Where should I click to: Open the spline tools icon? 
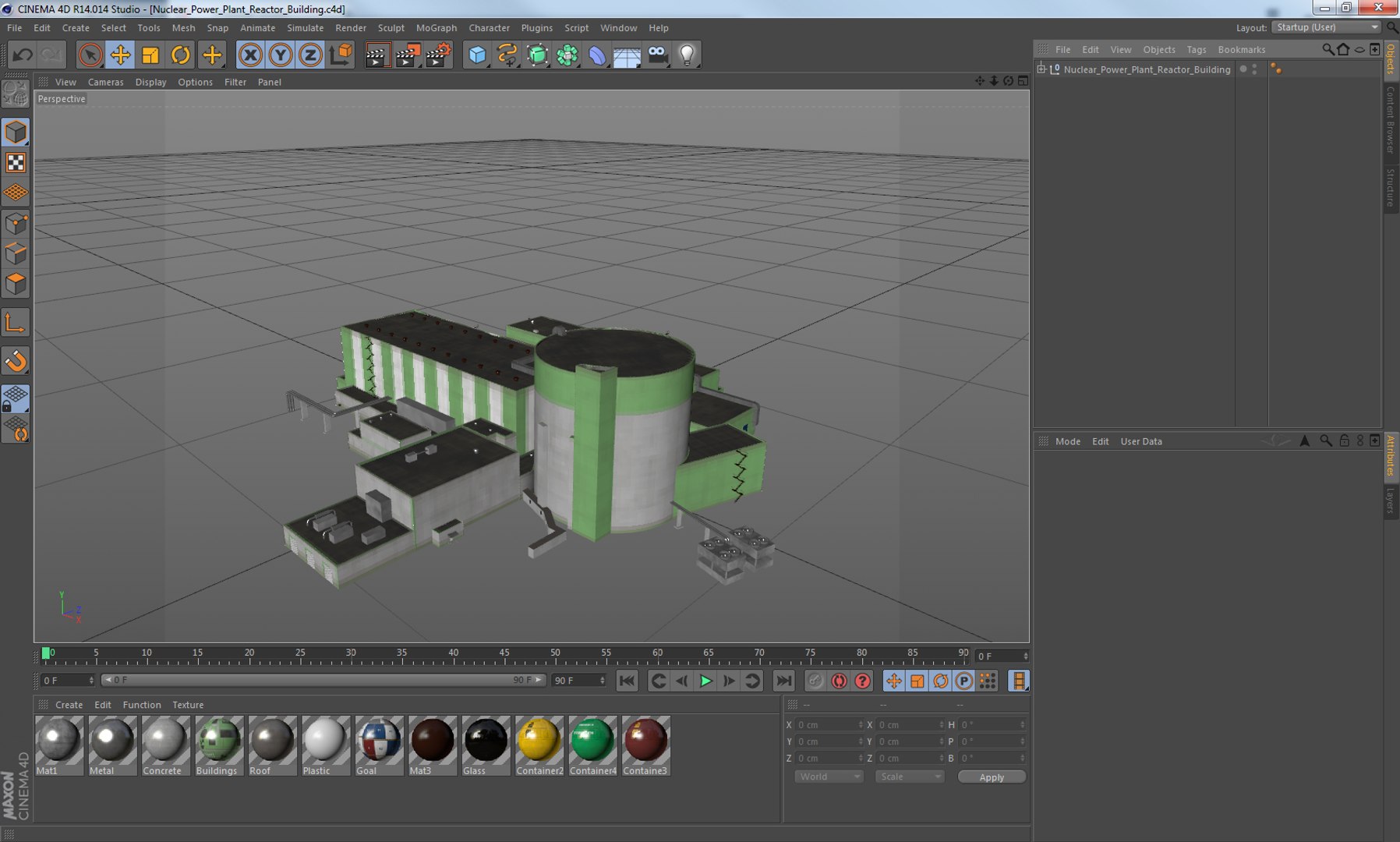click(507, 55)
